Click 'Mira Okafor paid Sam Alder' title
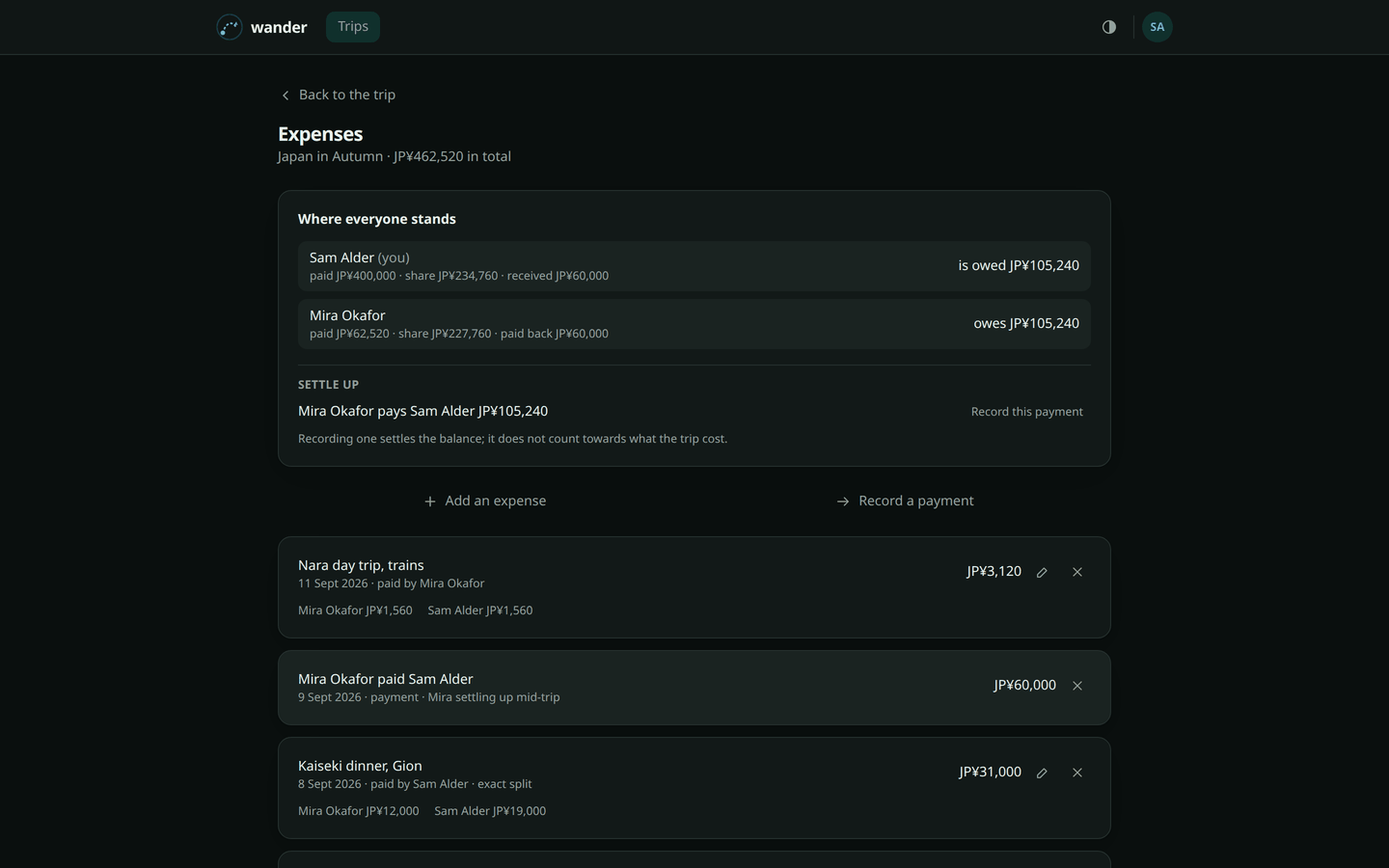Screen dimensions: 1389x868 pyautogui.click(x=386, y=679)
